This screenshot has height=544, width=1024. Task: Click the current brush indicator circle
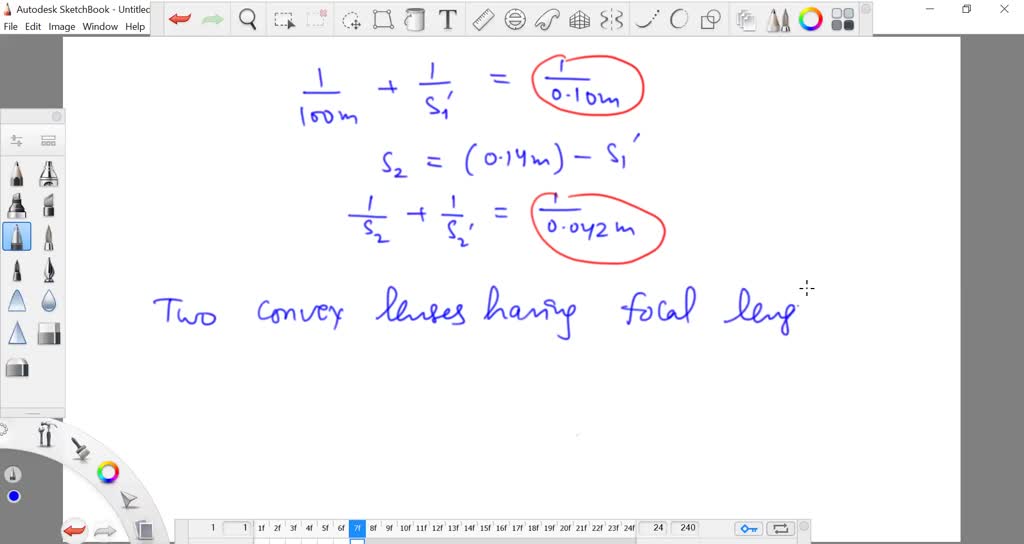point(13,475)
